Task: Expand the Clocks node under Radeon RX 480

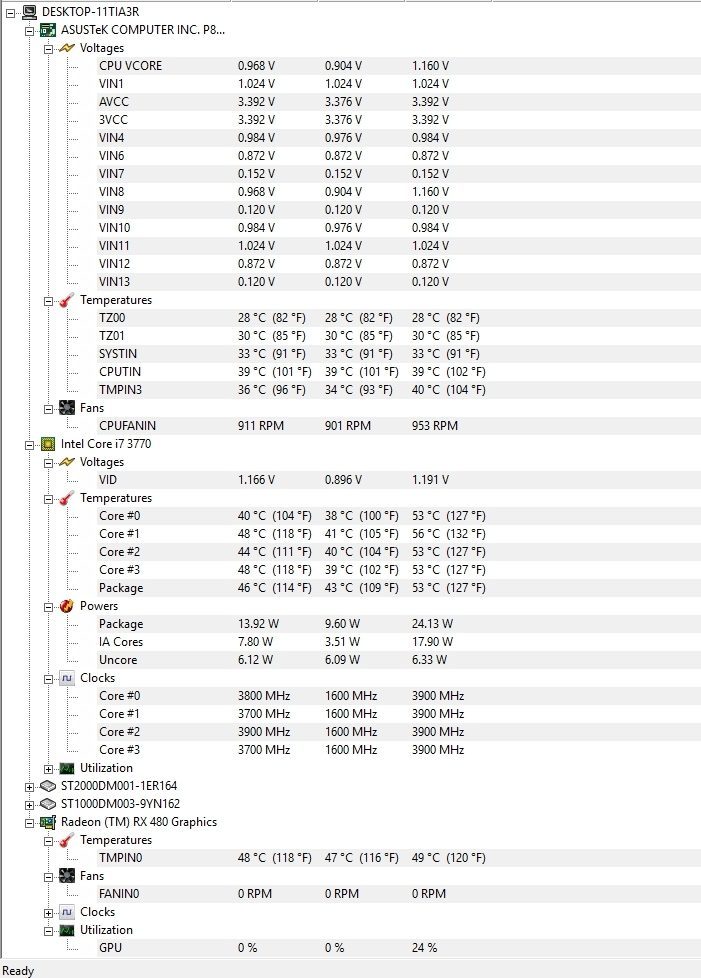Action: coord(49,913)
